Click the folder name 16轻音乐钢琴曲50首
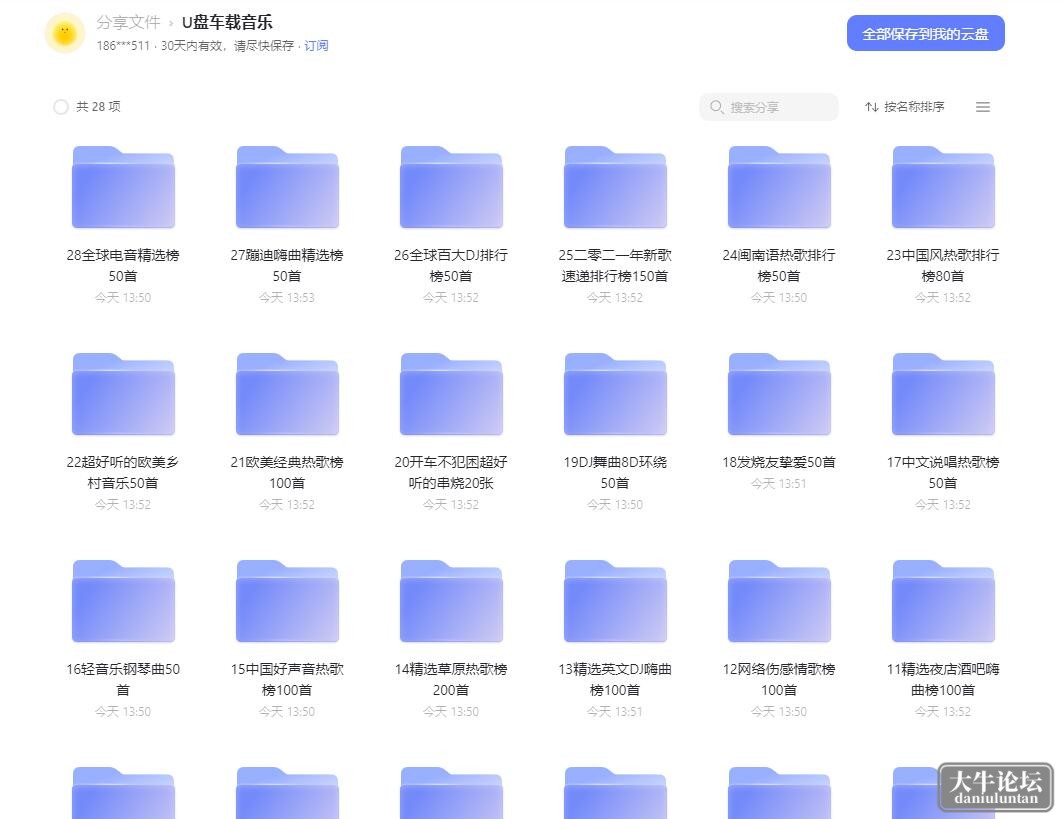1061x819 pixels. [123, 680]
